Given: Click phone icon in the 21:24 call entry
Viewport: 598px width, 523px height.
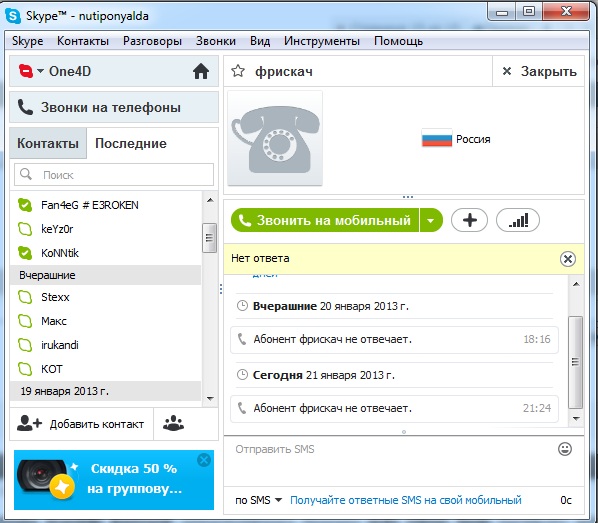Looking at the screenshot, I should (242, 408).
